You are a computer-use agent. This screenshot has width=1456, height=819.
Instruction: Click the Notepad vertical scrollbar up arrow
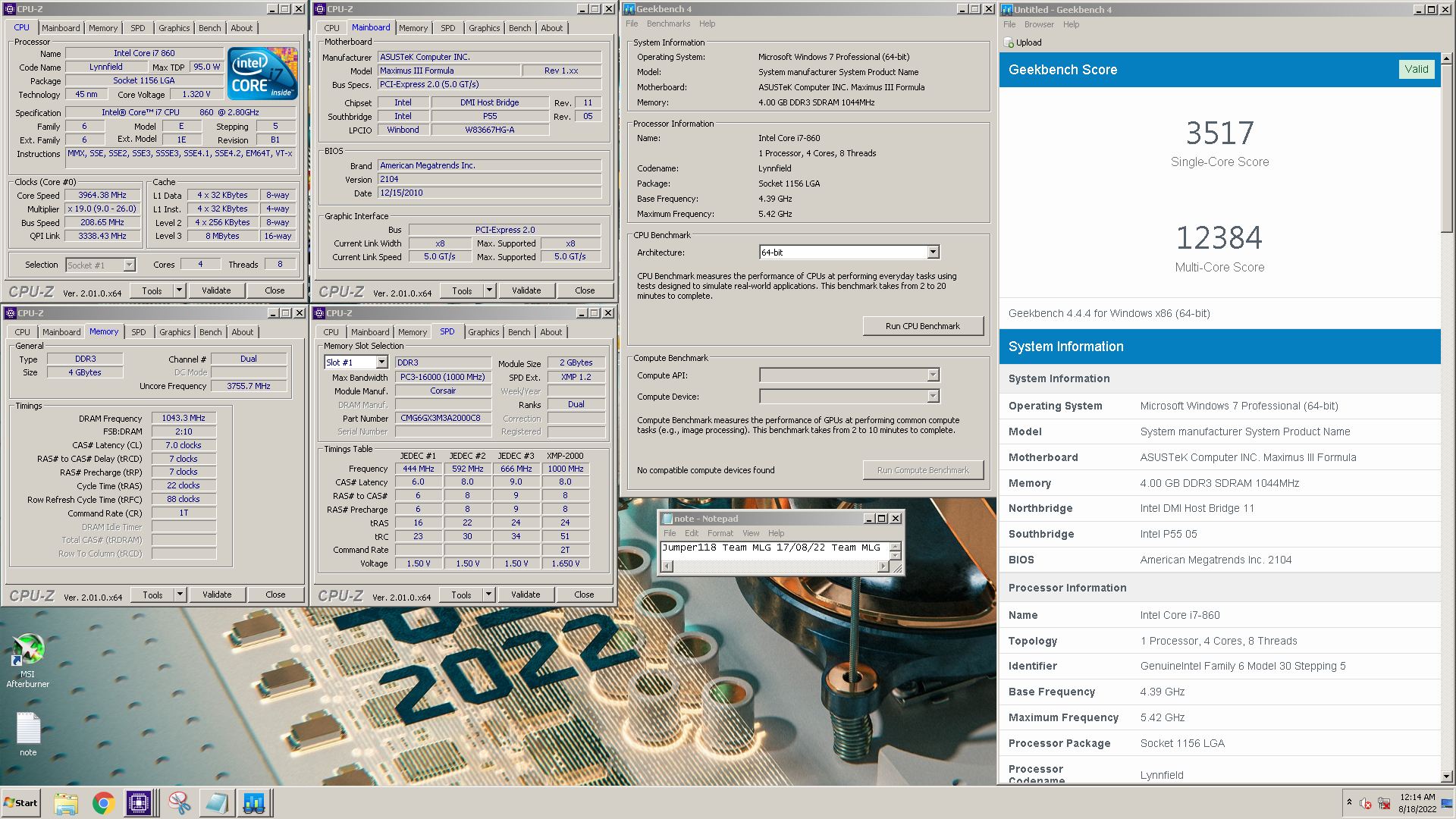click(x=895, y=546)
